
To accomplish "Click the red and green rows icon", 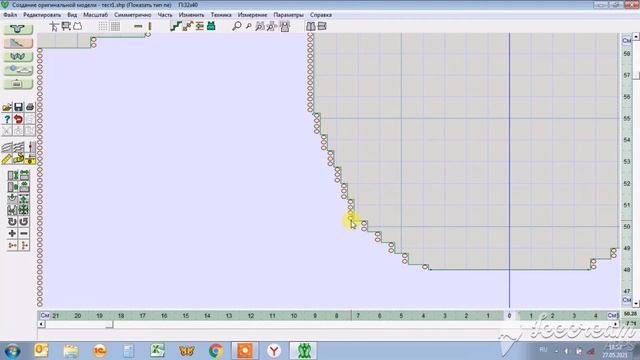I will pos(200,27).
